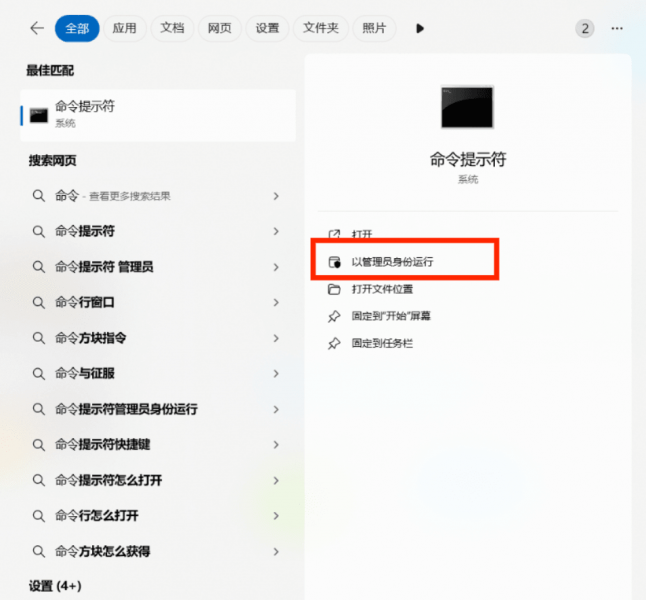Click the circled 2 badge icon
This screenshot has height=600, width=646.
[x=585, y=28]
